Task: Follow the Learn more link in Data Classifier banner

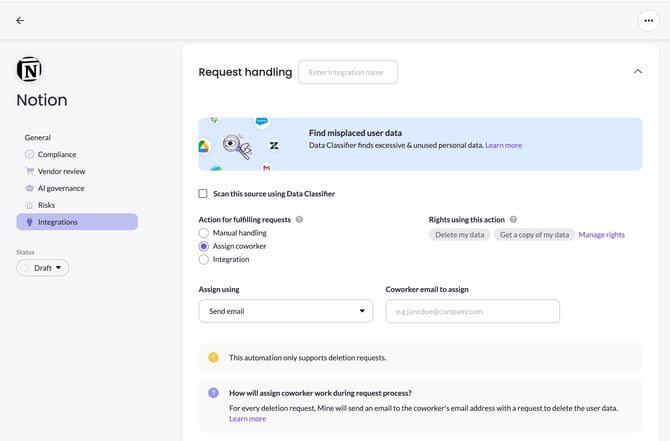Action: pos(503,145)
